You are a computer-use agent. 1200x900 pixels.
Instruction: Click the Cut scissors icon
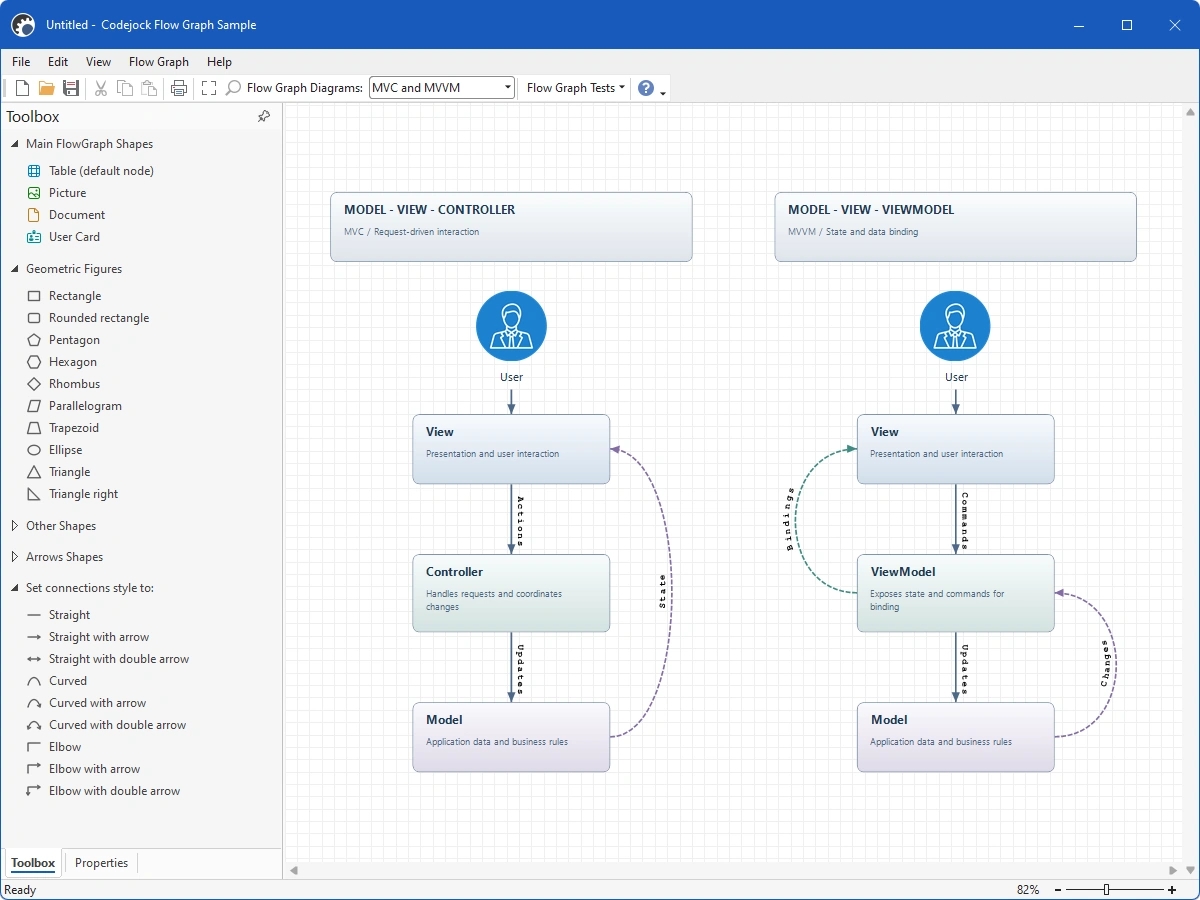click(x=101, y=88)
